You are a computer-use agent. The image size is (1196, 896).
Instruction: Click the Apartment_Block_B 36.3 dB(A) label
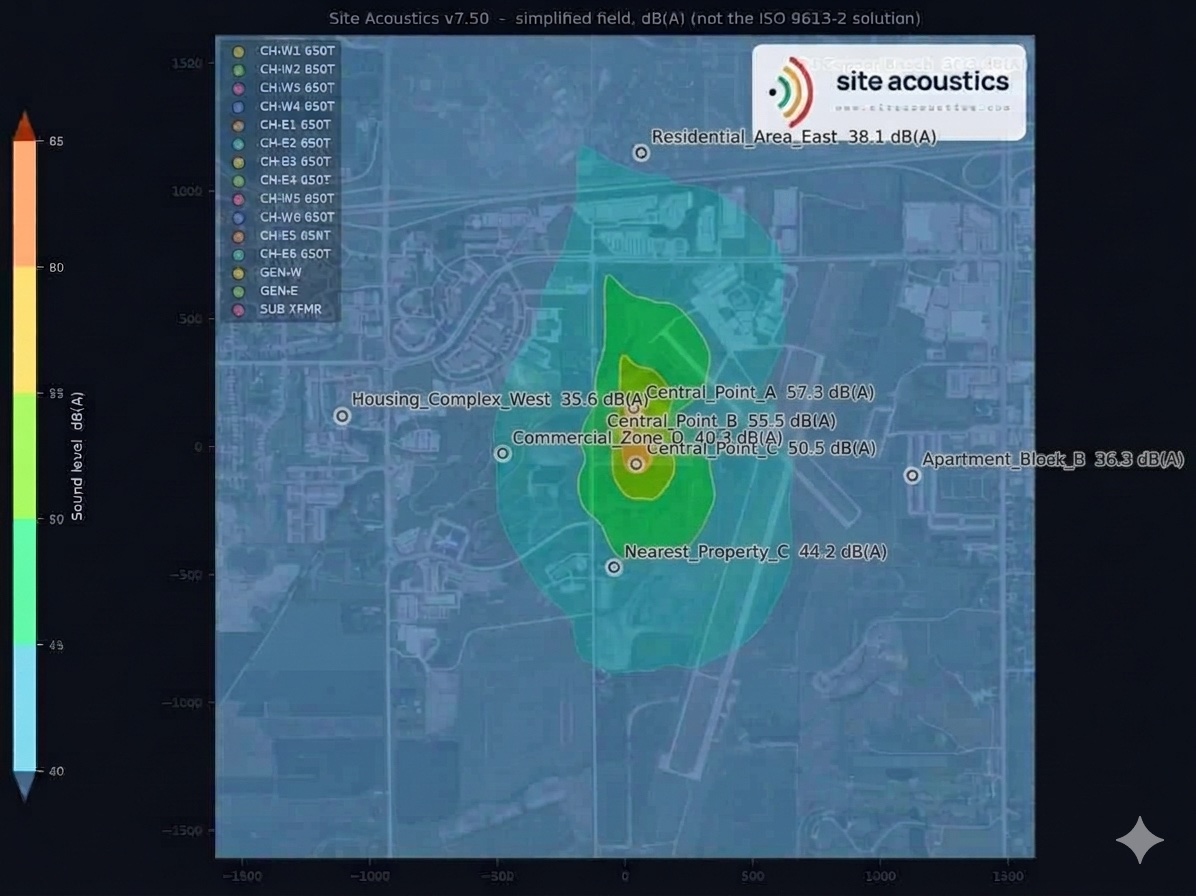pos(1053,460)
